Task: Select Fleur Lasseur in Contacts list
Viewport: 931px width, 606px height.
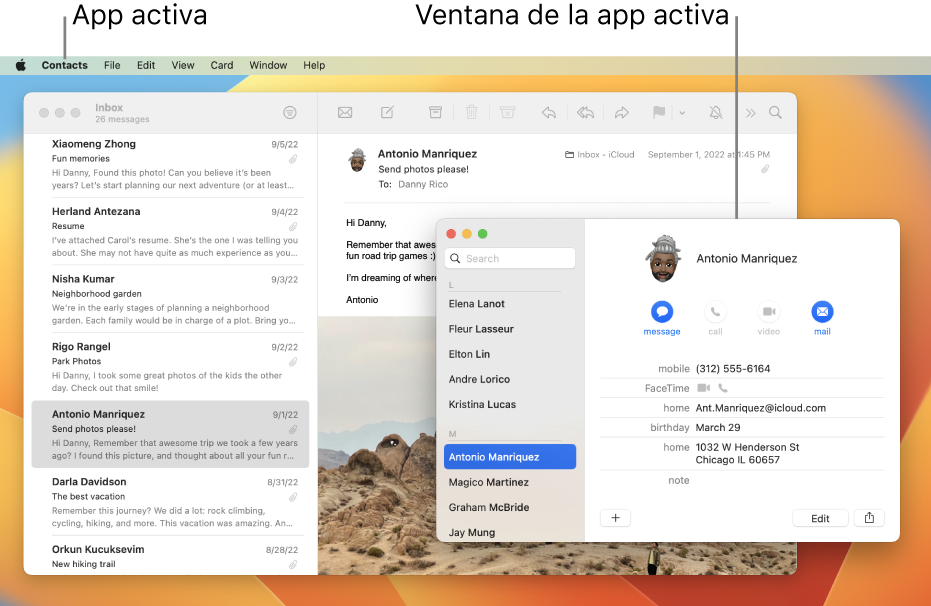Action: click(481, 329)
